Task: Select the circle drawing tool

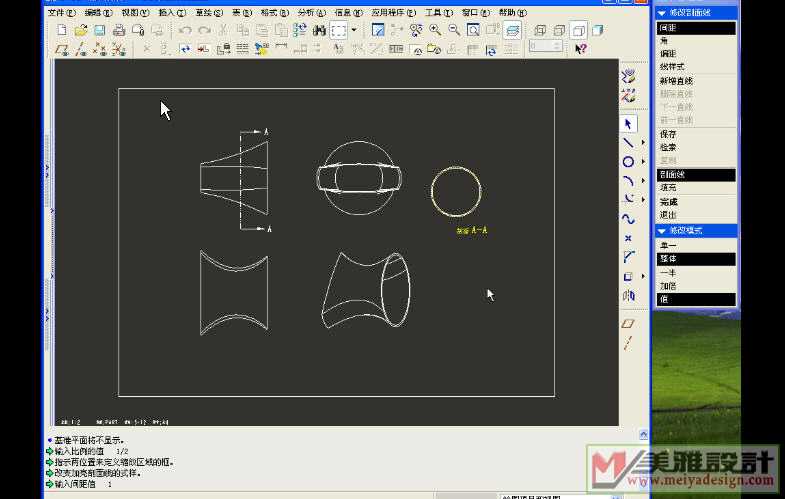Action: [628, 162]
